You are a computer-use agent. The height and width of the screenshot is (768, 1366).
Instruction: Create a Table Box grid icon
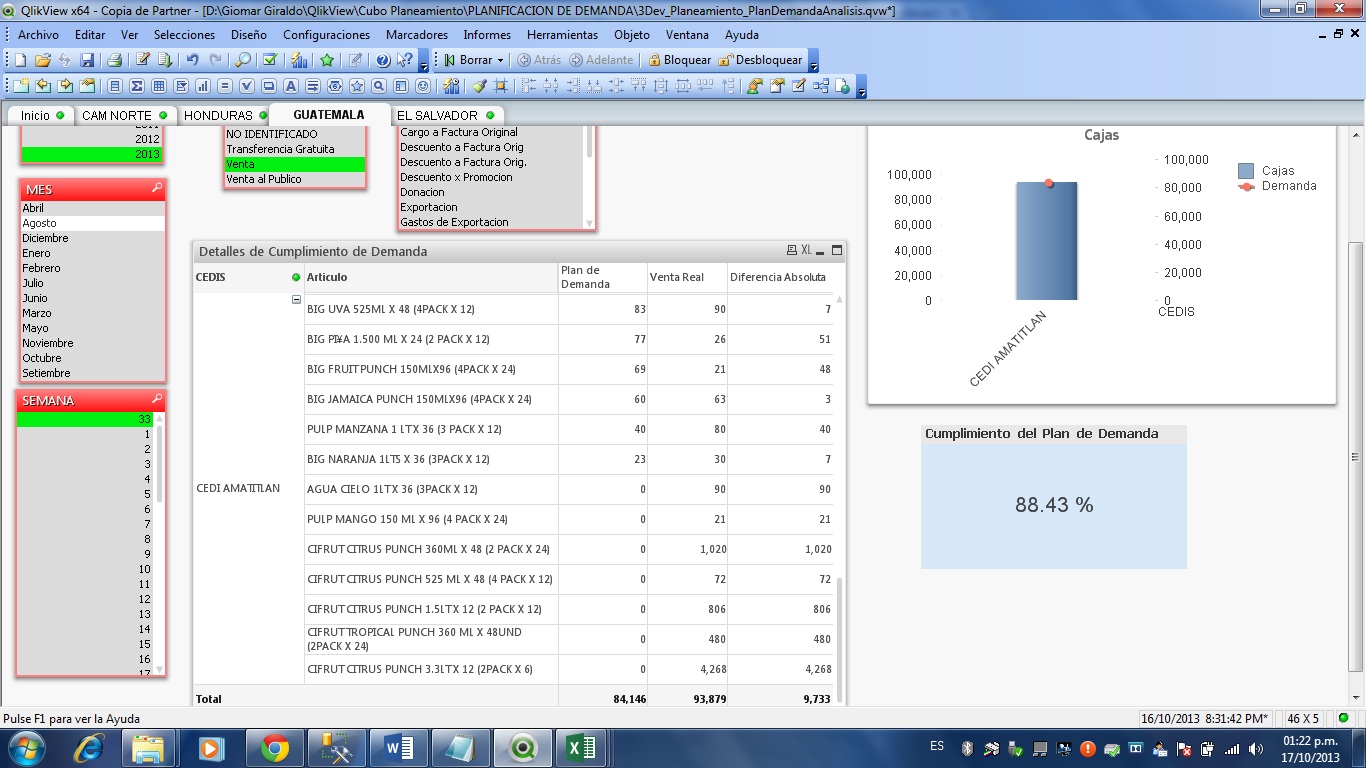pos(158,86)
